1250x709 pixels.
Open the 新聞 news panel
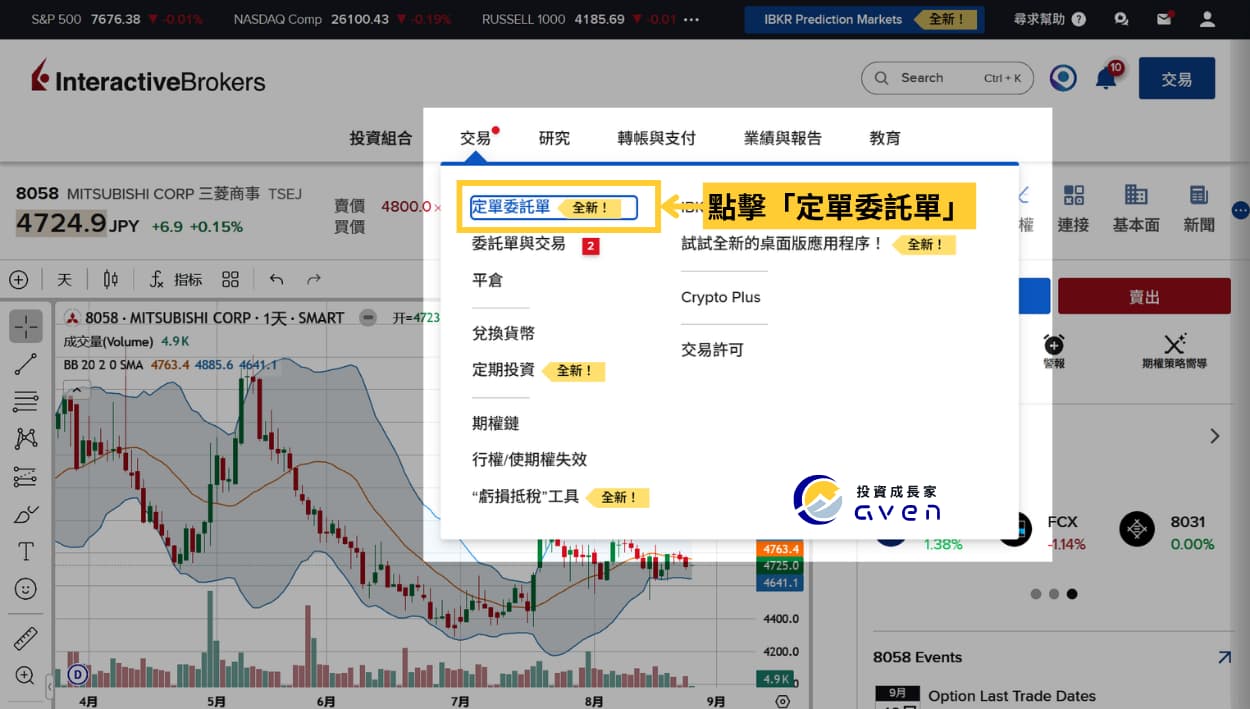[1199, 208]
